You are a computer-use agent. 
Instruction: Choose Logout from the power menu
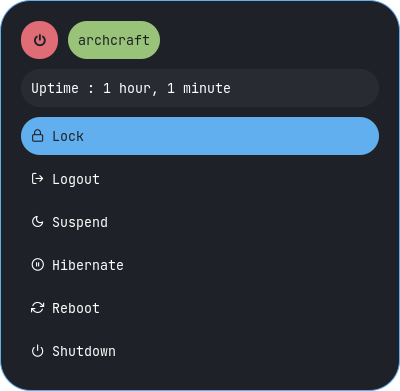76,179
